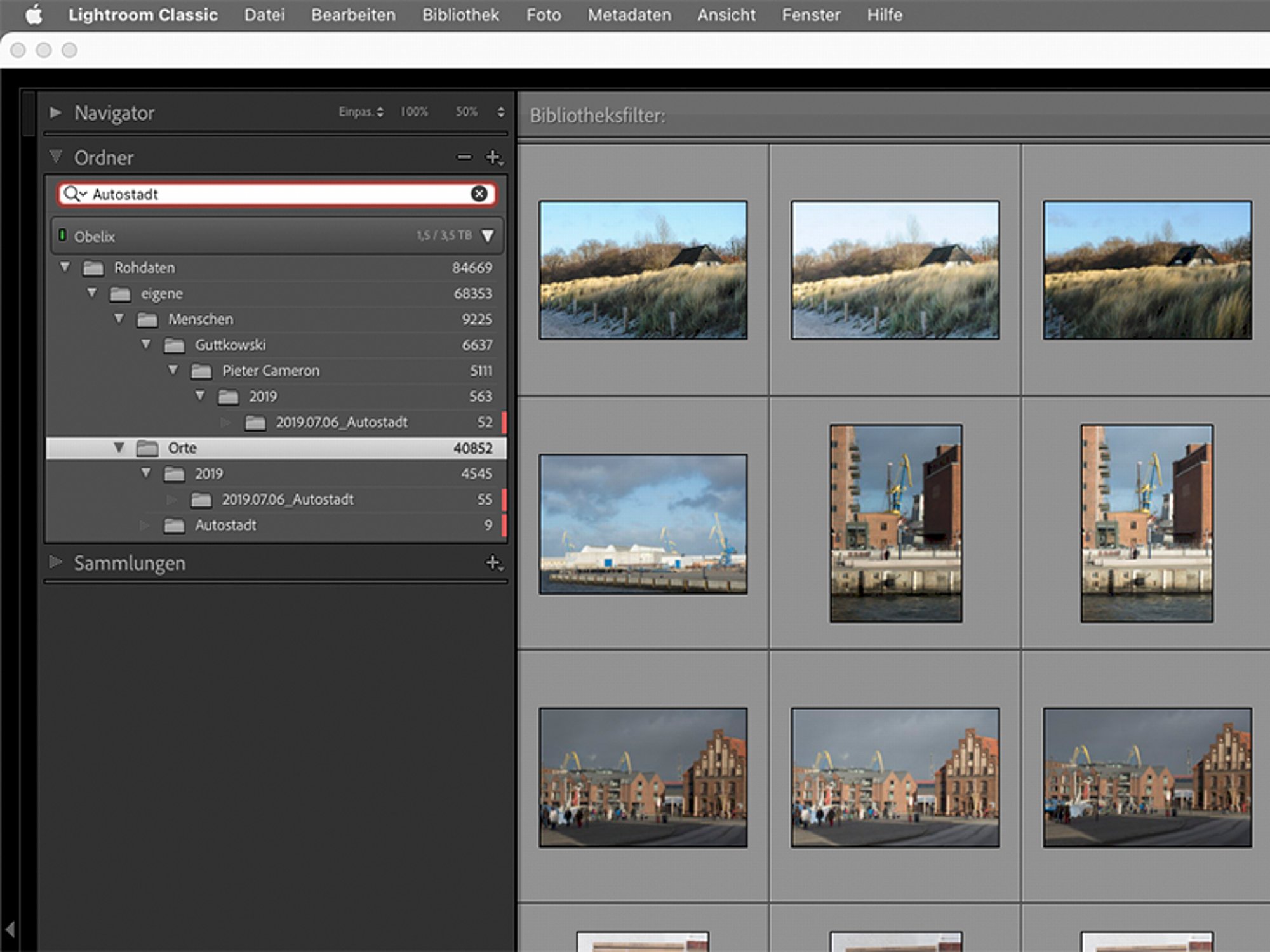The width and height of the screenshot is (1270, 952).
Task: Select Einpas. zoom option in Navigator
Action: point(360,112)
